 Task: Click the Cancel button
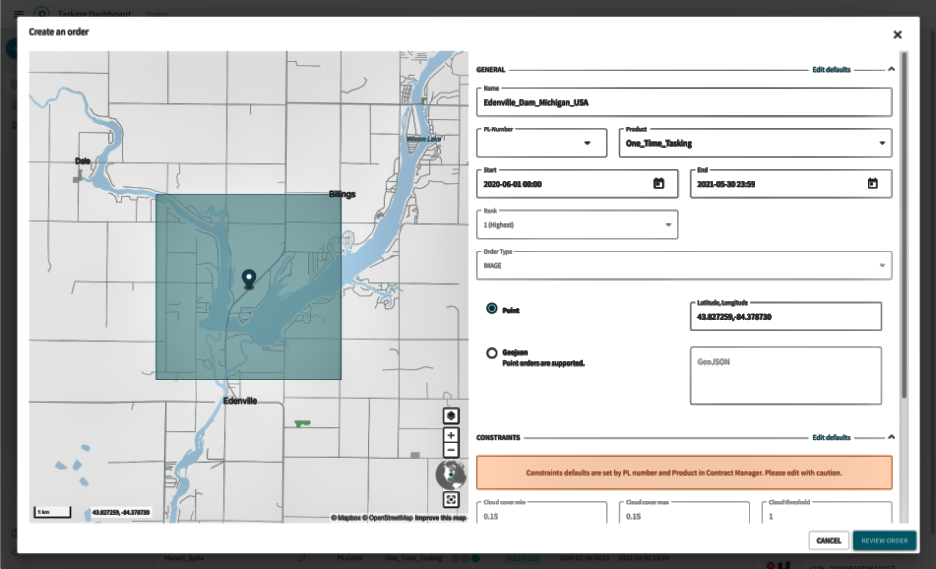coord(828,541)
